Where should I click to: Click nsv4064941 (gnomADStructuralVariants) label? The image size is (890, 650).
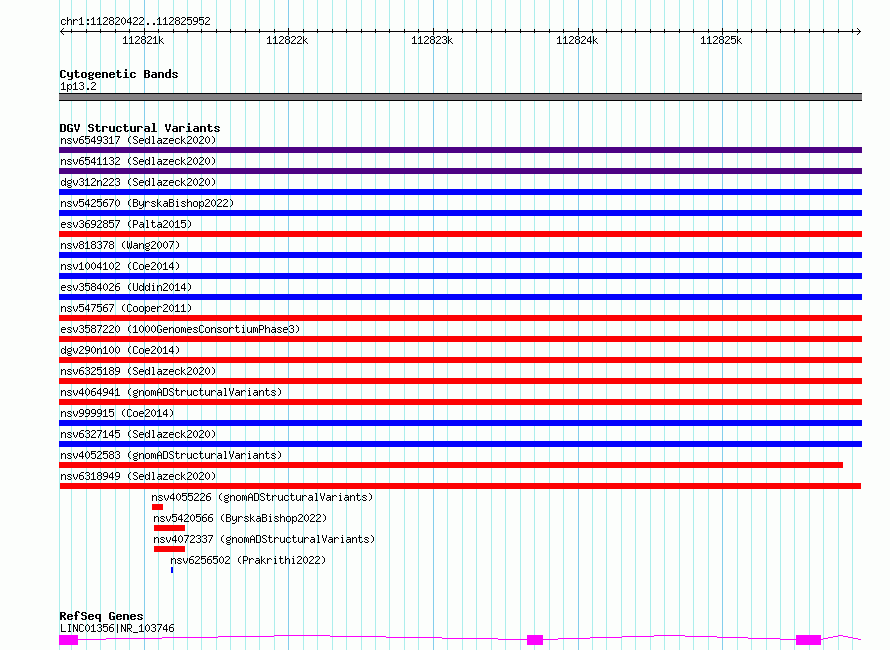tap(171, 392)
